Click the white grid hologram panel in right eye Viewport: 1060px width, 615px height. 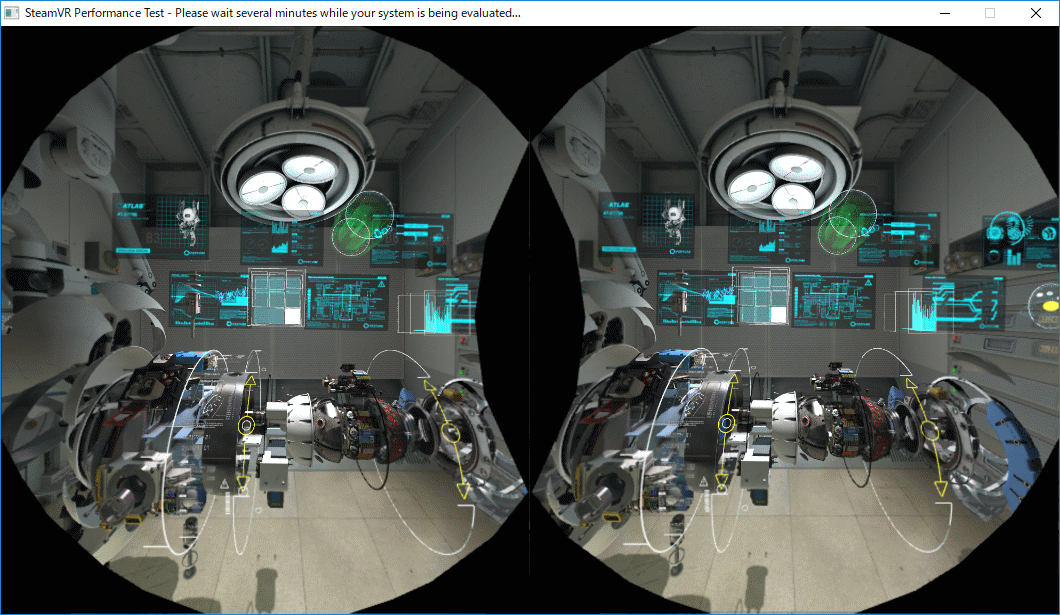coord(763,297)
